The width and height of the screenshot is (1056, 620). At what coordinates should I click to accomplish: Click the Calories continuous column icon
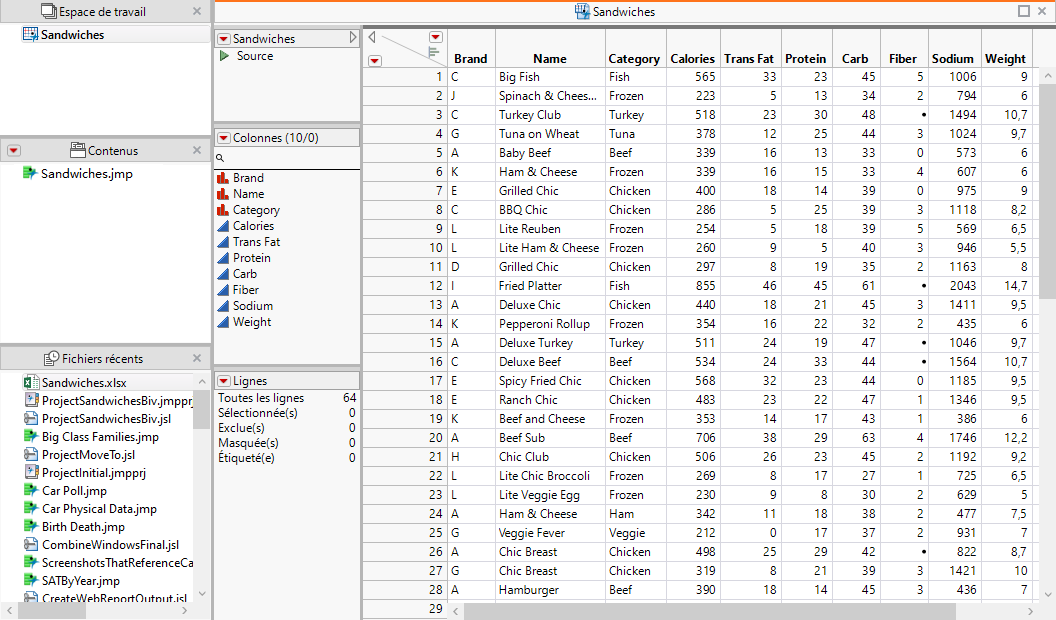pyautogui.click(x=223, y=226)
